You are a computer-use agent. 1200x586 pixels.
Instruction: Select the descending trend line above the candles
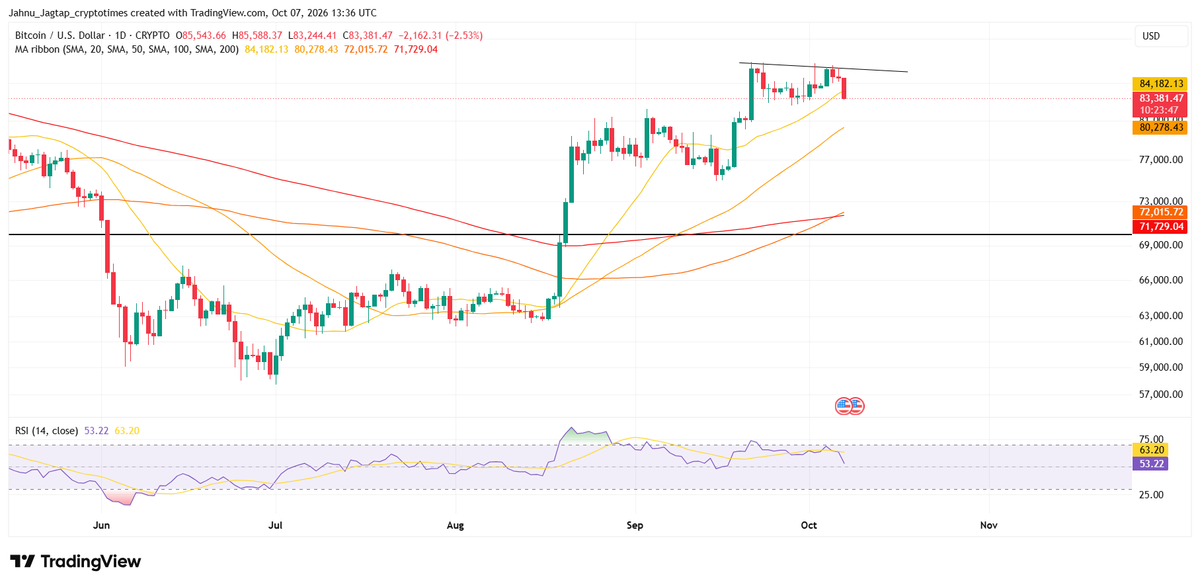[824, 68]
